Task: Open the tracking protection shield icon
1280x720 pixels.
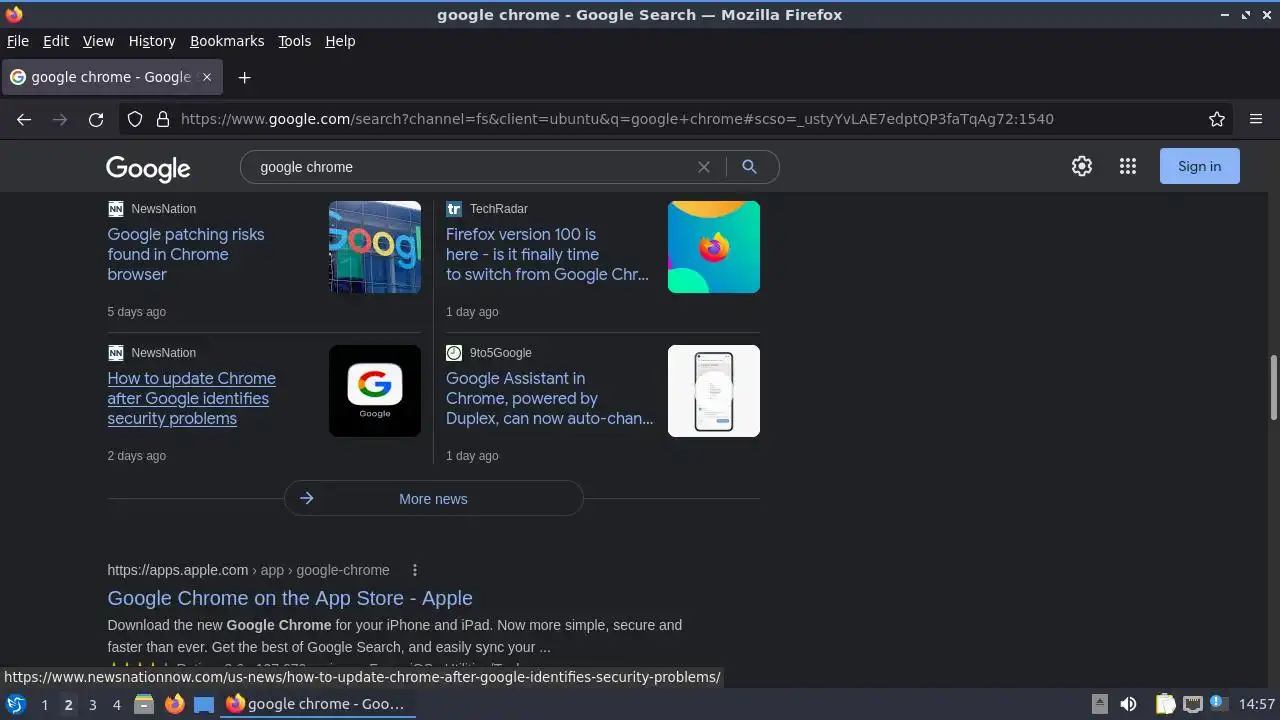Action: tap(135, 119)
